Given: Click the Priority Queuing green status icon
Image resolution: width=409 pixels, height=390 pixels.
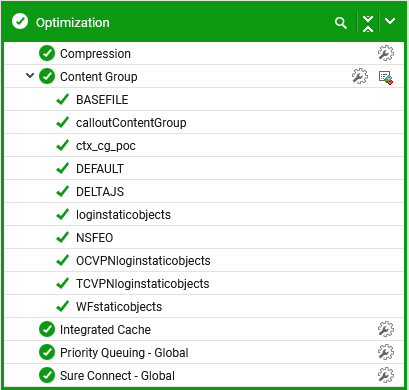Looking at the screenshot, I should coord(47,352).
